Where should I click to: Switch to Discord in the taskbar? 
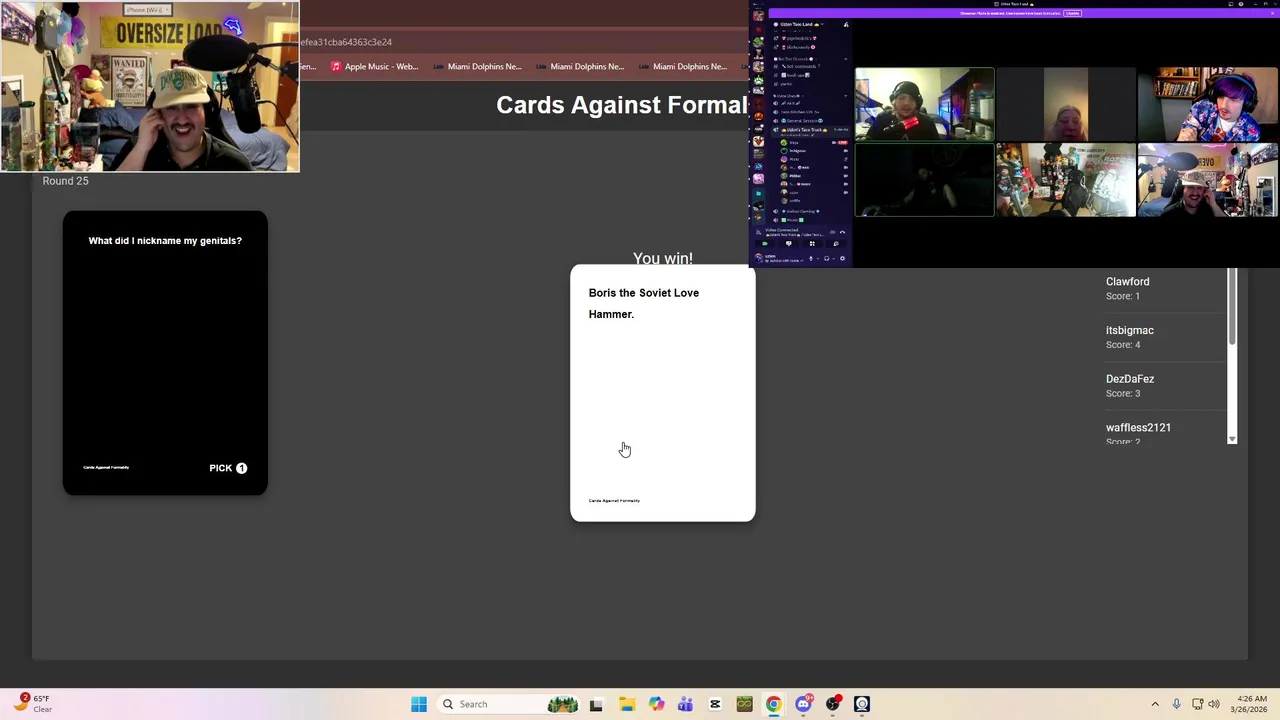(803, 704)
